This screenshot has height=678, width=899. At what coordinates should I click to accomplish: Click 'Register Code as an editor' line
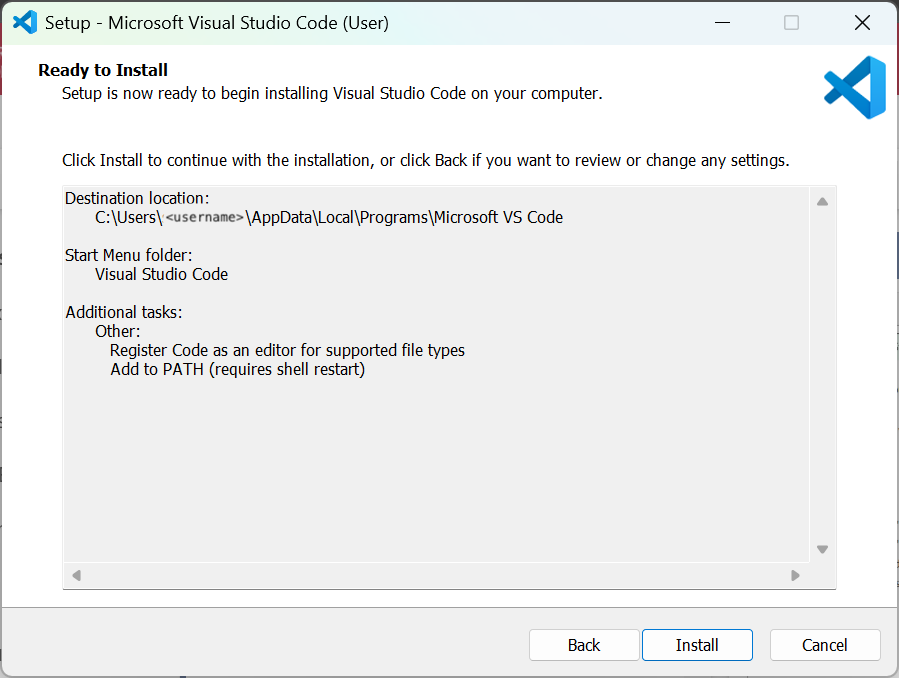point(287,350)
